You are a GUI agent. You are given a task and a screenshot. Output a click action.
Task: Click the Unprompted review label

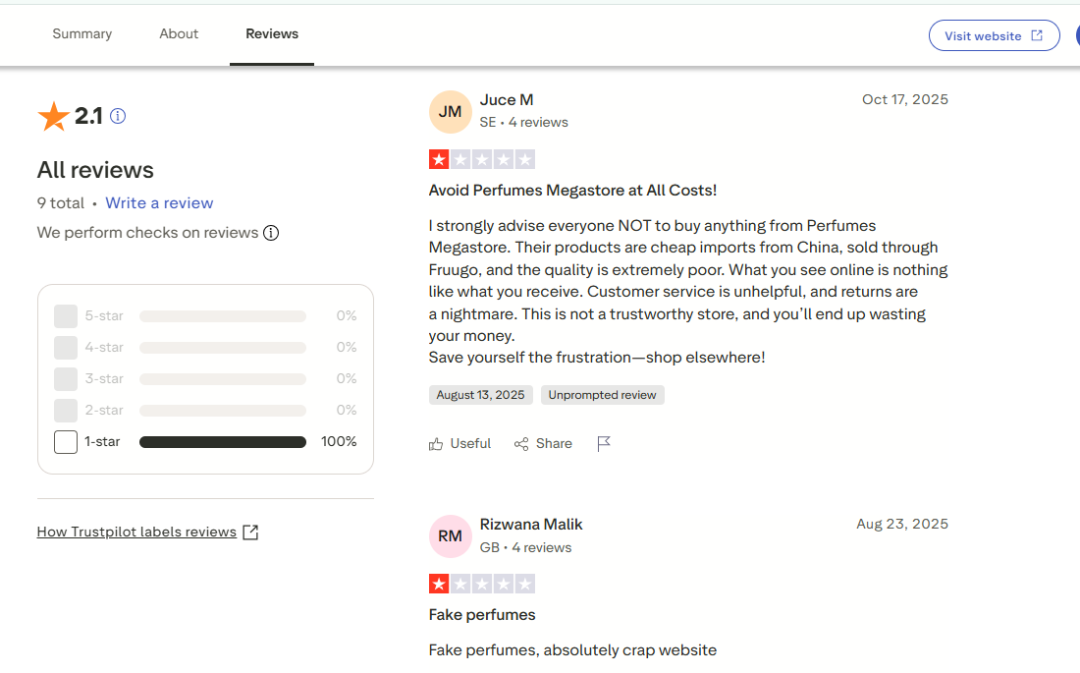click(x=602, y=395)
